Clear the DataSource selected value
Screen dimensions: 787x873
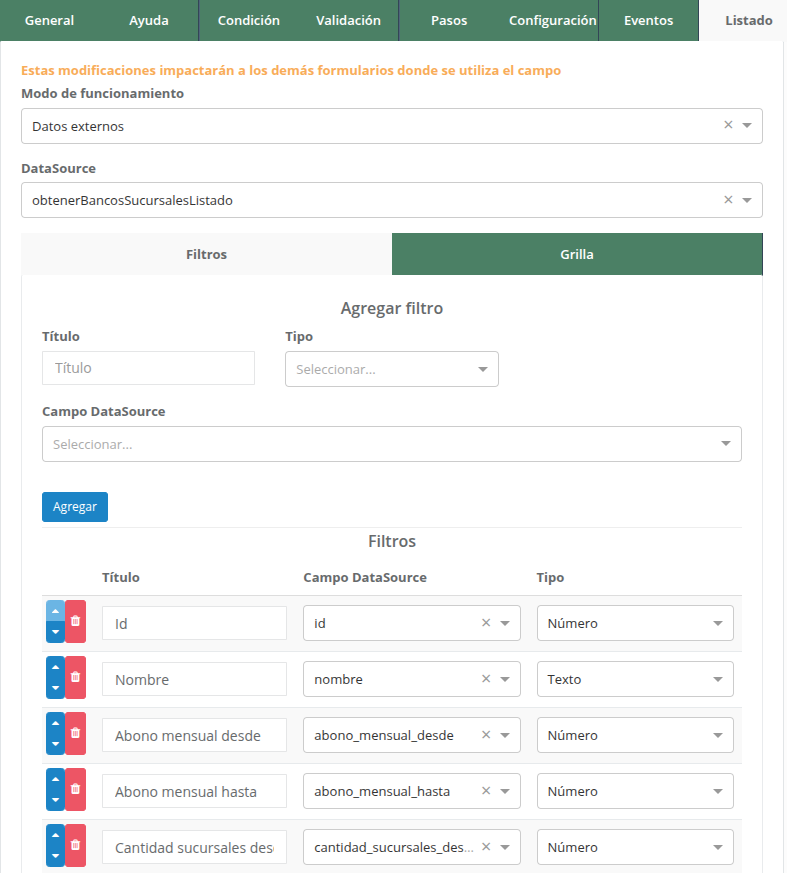[x=728, y=200]
